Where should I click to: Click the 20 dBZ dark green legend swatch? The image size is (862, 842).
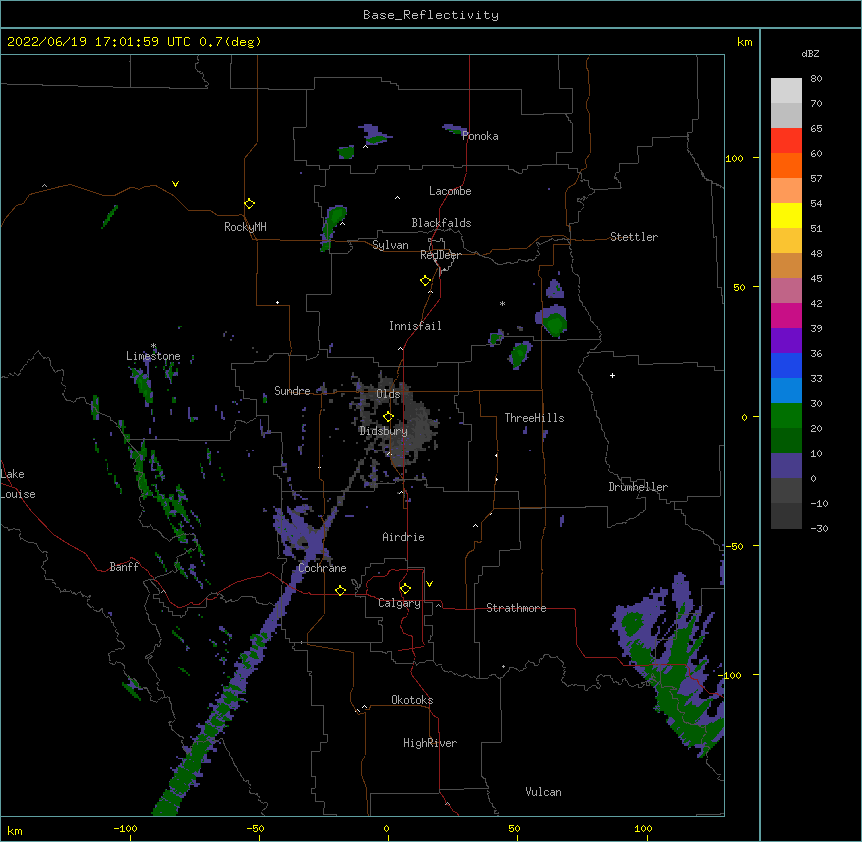[x=786, y=440]
